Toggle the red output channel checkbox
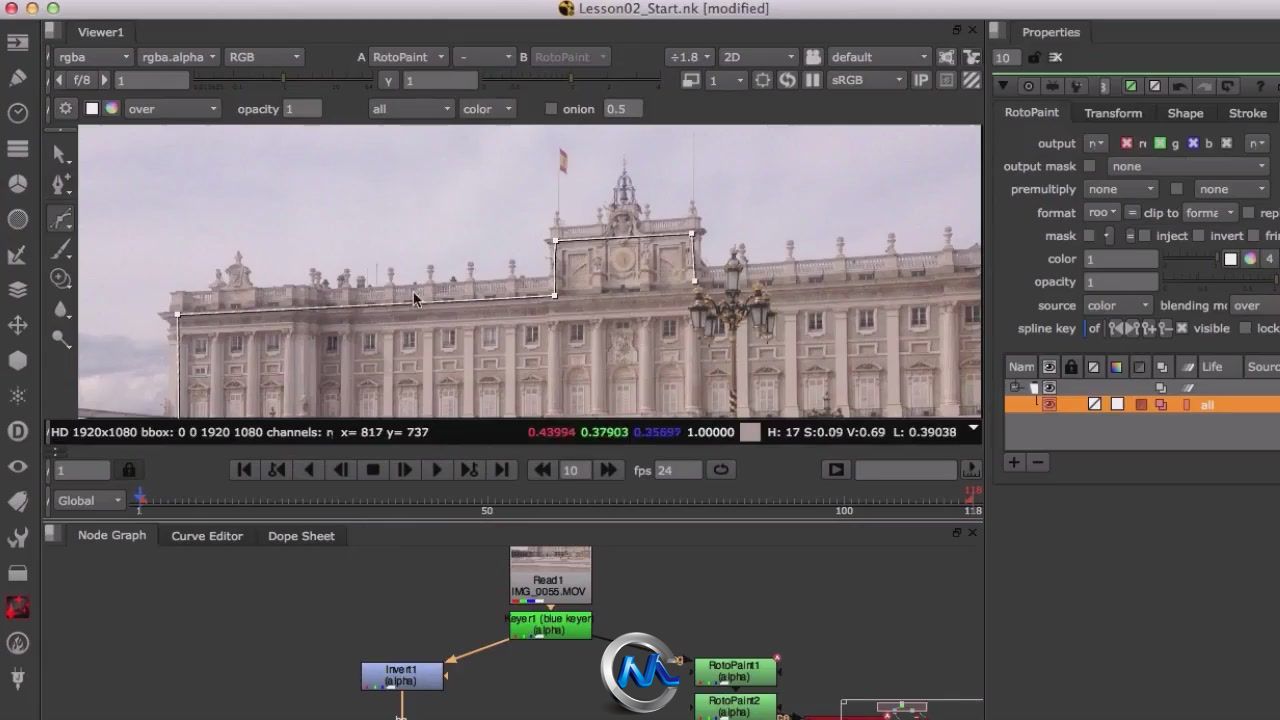 click(x=1127, y=143)
